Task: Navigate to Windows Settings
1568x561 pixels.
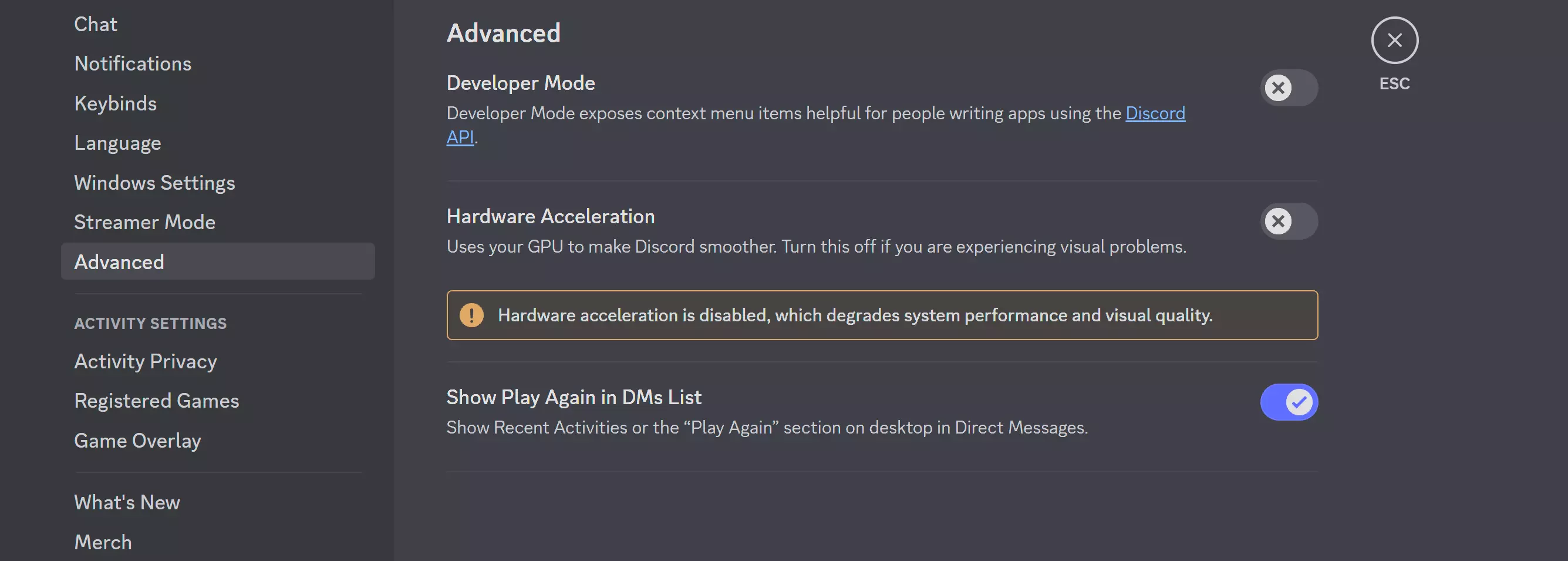Action: click(x=154, y=183)
